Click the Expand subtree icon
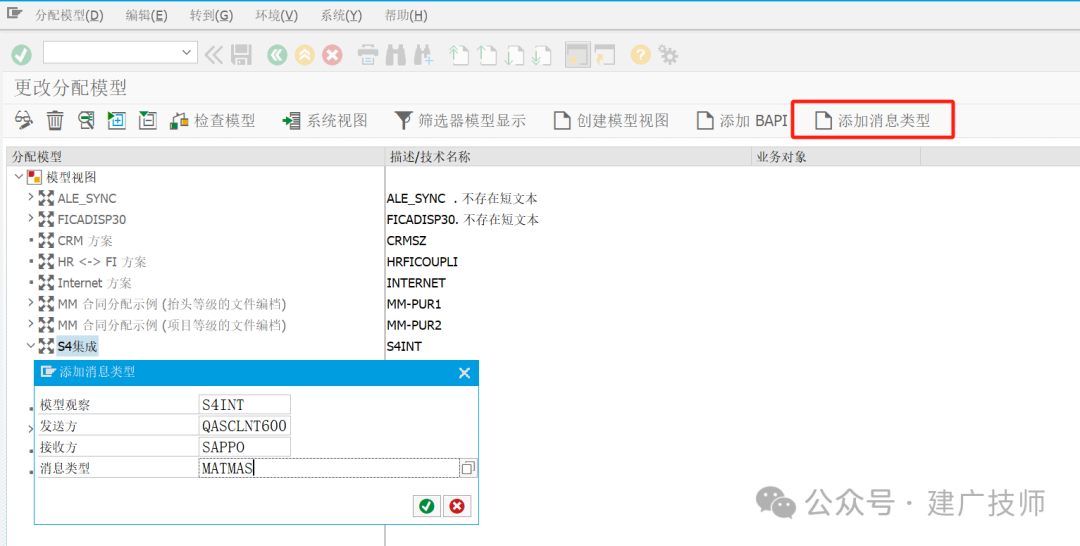Image resolution: width=1080 pixels, height=546 pixels. click(116, 120)
